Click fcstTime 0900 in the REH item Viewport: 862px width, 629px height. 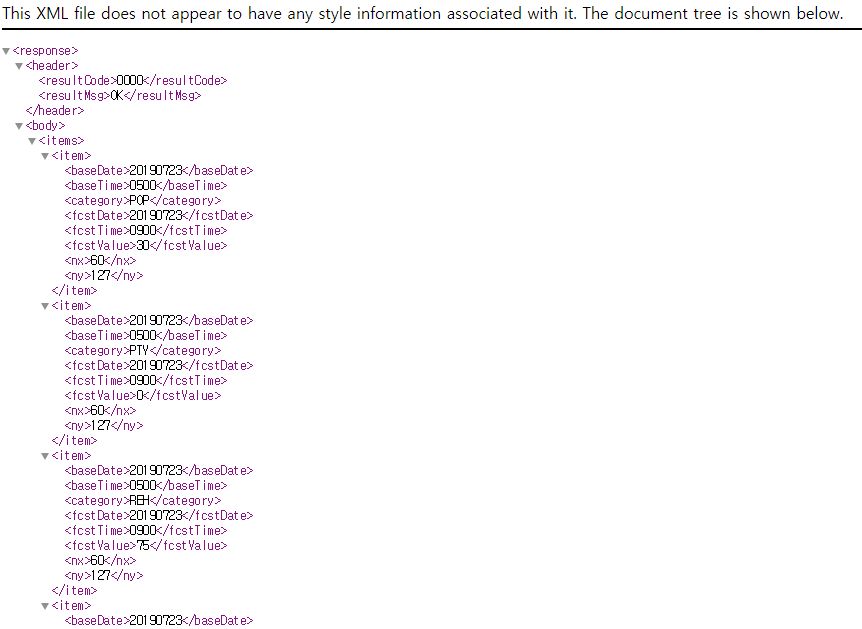[146, 531]
